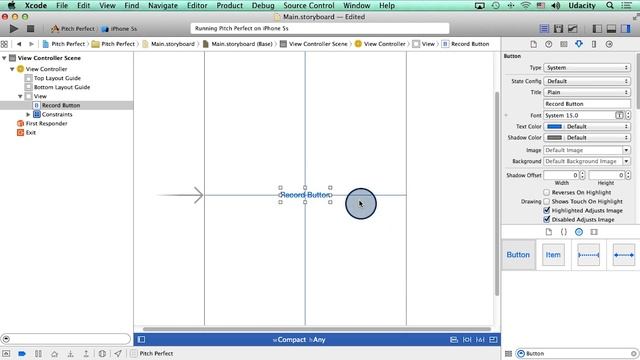Open the File inspector tab
This screenshot has width=640, height=360.
pos(533,44)
